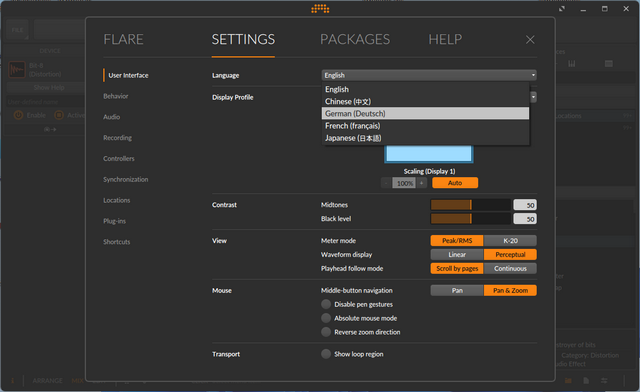Viewport: 640px width, 392px height.
Task: Set middle-button navigation to Pan
Action: point(457,291)
